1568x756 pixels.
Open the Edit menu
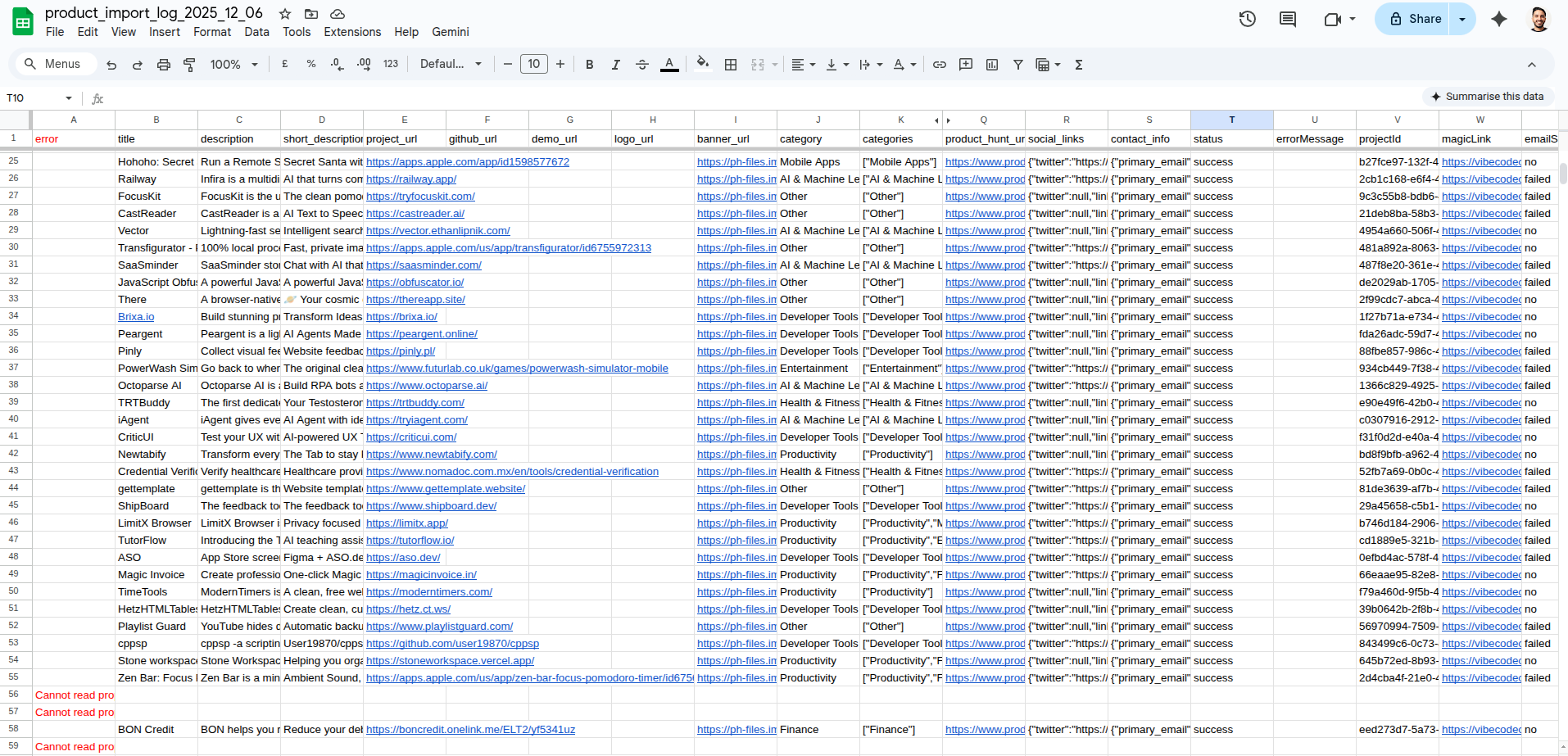coord(88,32)
